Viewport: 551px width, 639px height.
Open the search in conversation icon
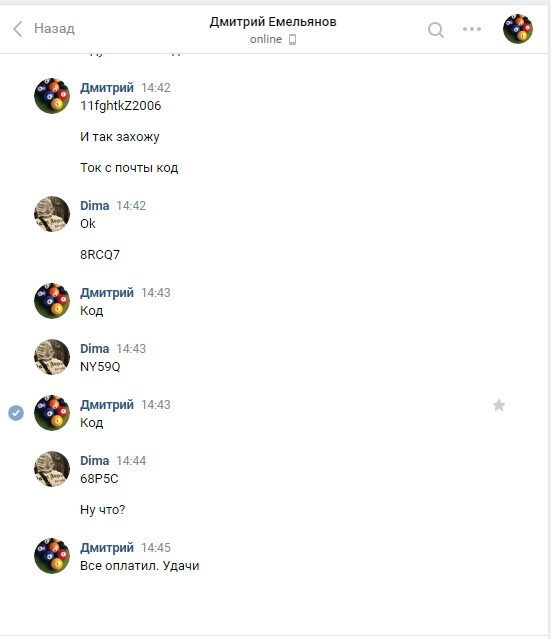click(436, 30)
